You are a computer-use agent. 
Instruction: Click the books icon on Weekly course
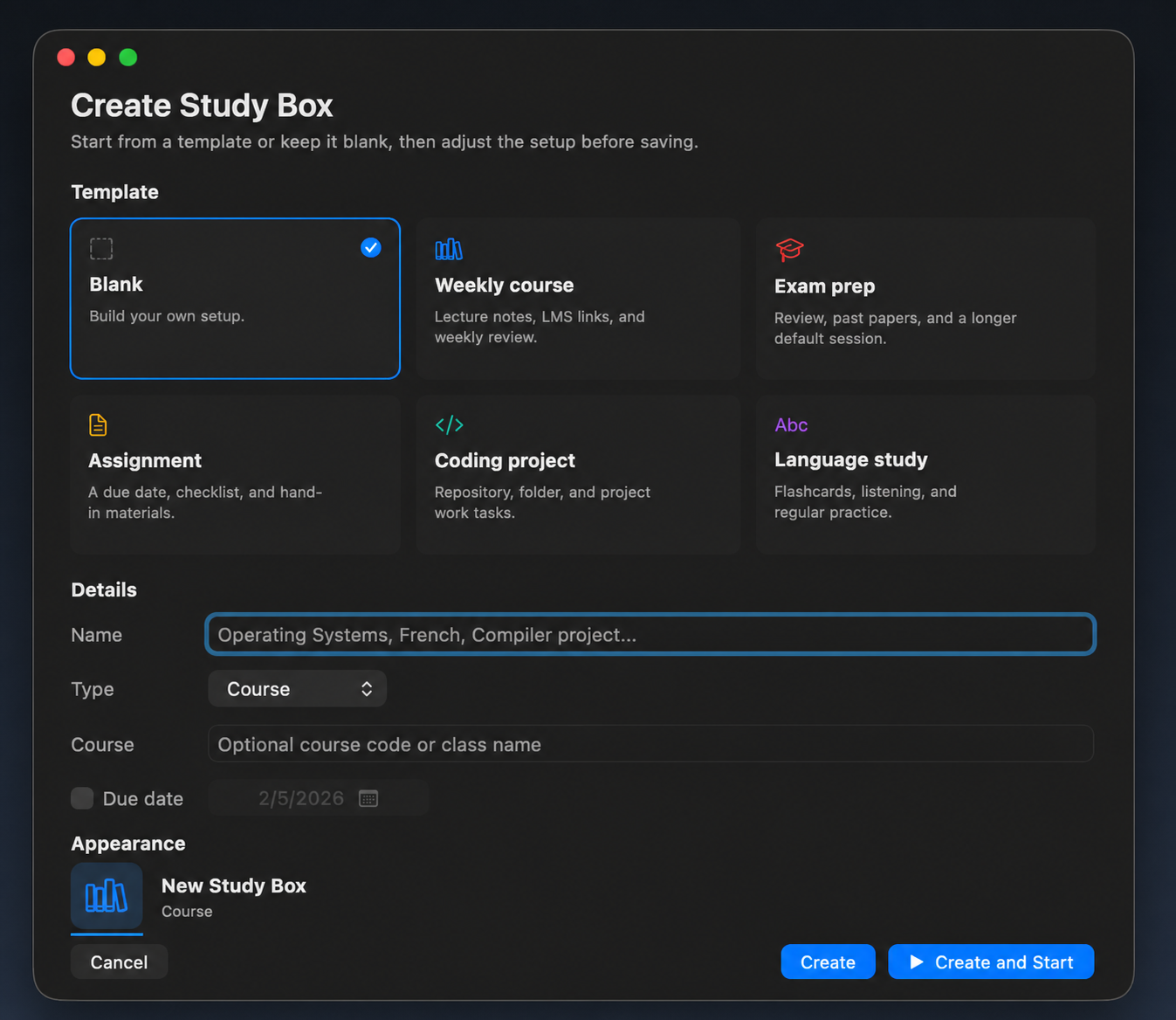coord(449,250)
